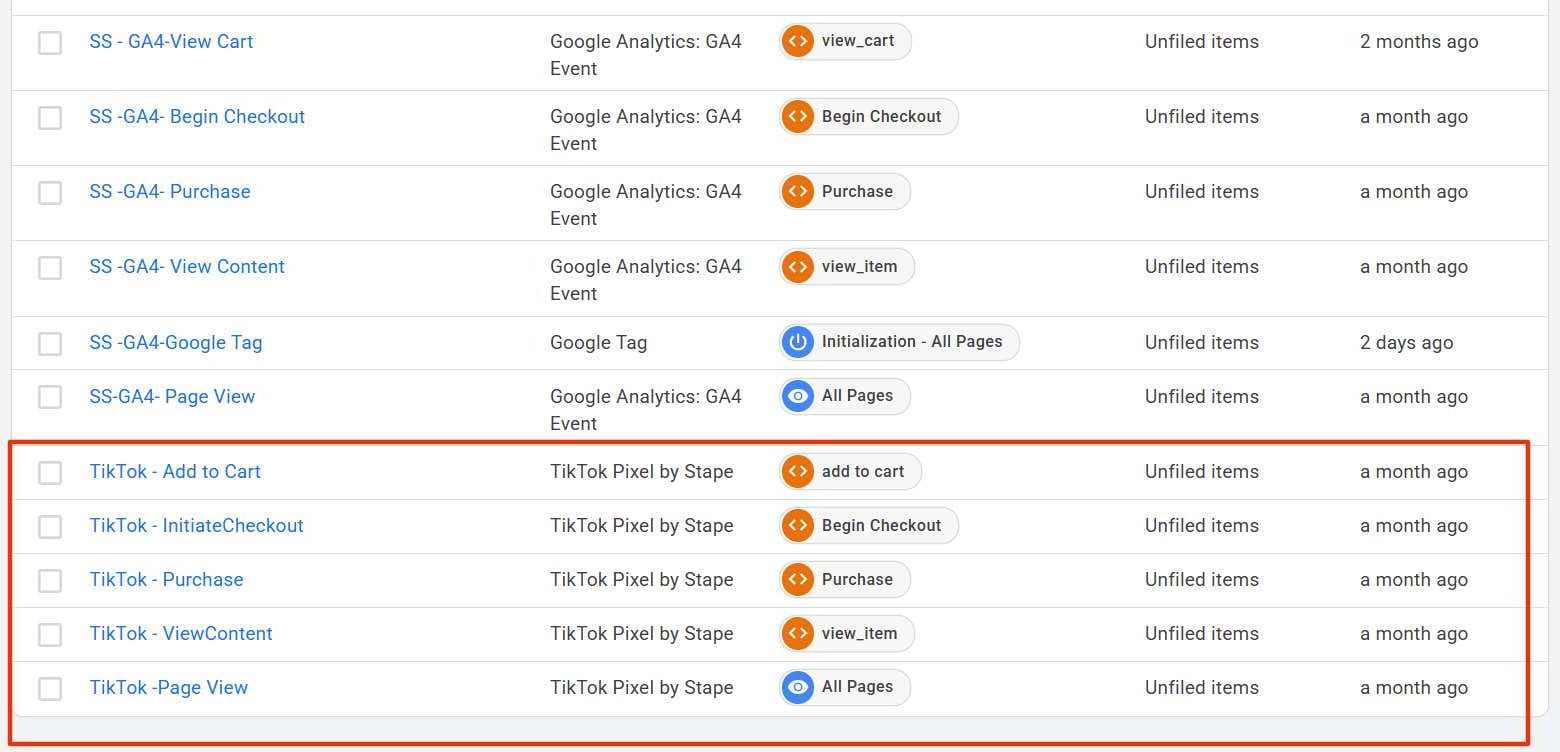This screenshot has height=752, width=1560.
Task: Click "Unfiled items" in TikTok - Add to Cart row
Action: point(1202,472)
